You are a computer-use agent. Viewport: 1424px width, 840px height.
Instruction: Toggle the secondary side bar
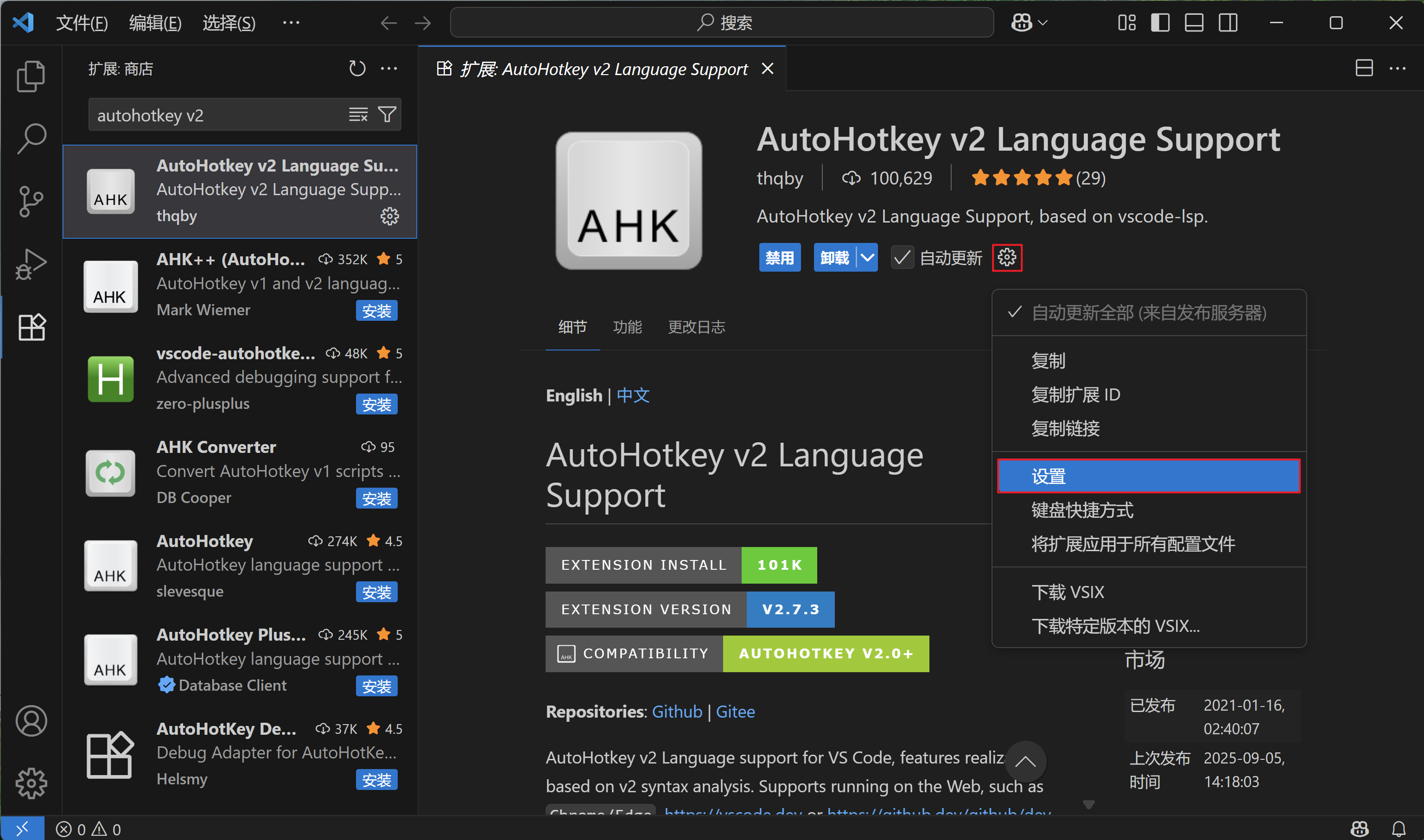1228,23
